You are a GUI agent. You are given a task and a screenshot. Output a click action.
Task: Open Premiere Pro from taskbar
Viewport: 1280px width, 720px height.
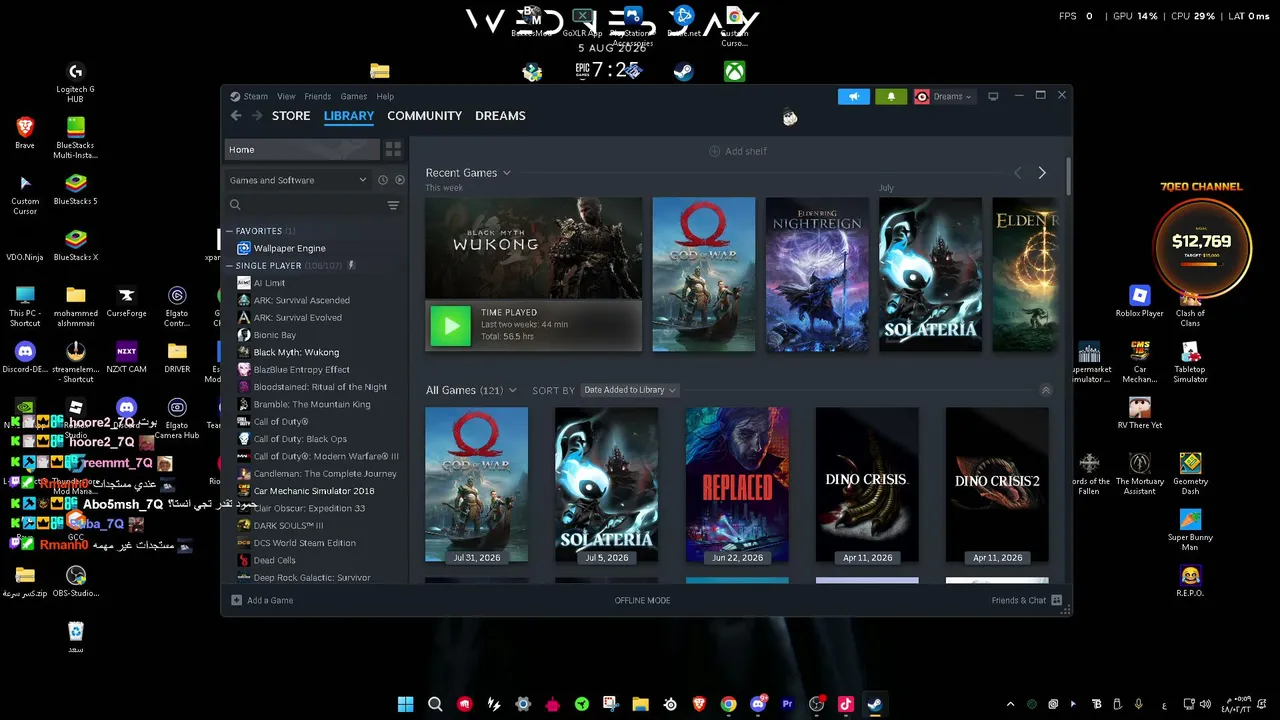click(x=787, y=704)
